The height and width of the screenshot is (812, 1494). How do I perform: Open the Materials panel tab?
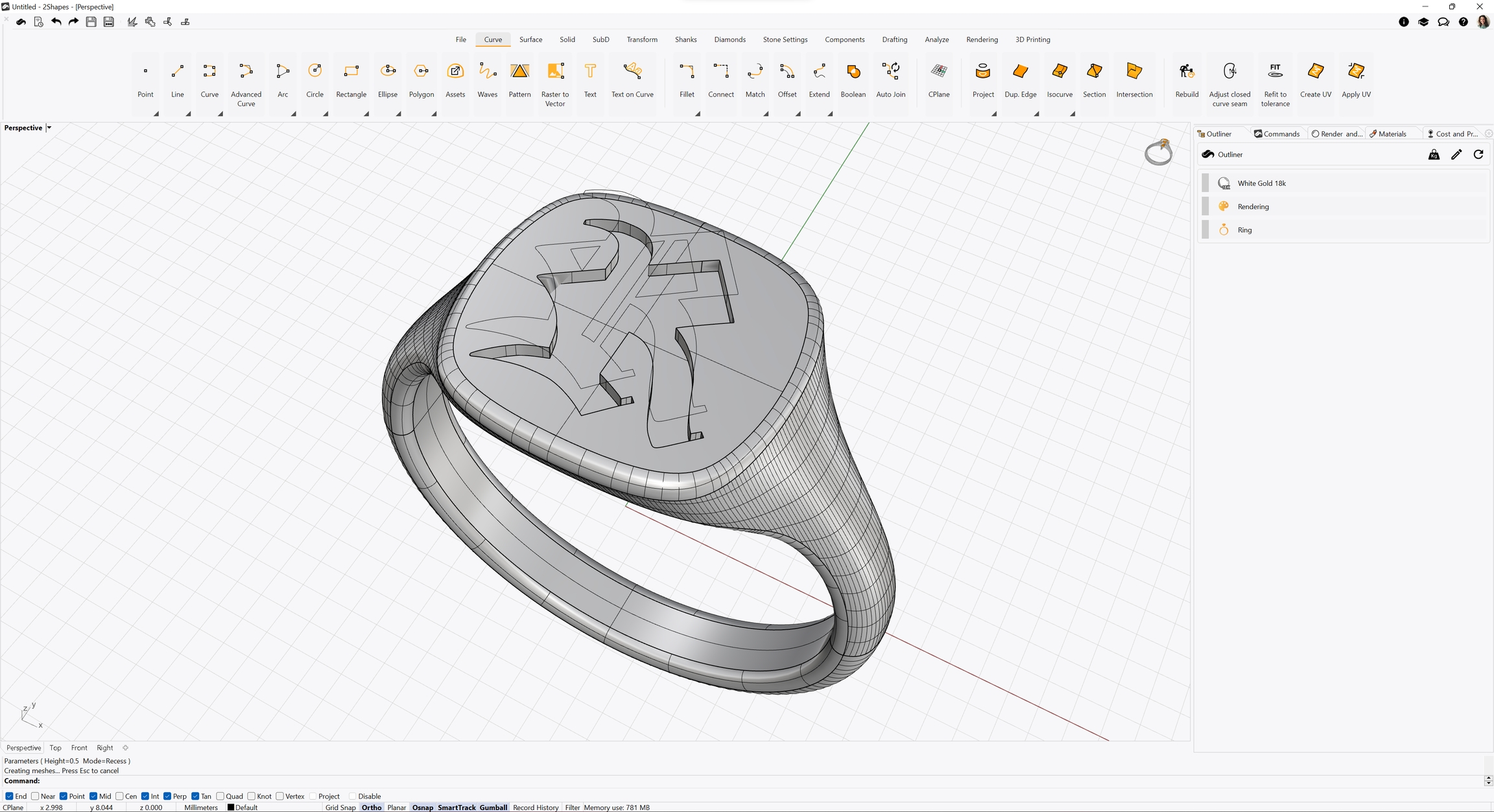[x=1392, y=134]
